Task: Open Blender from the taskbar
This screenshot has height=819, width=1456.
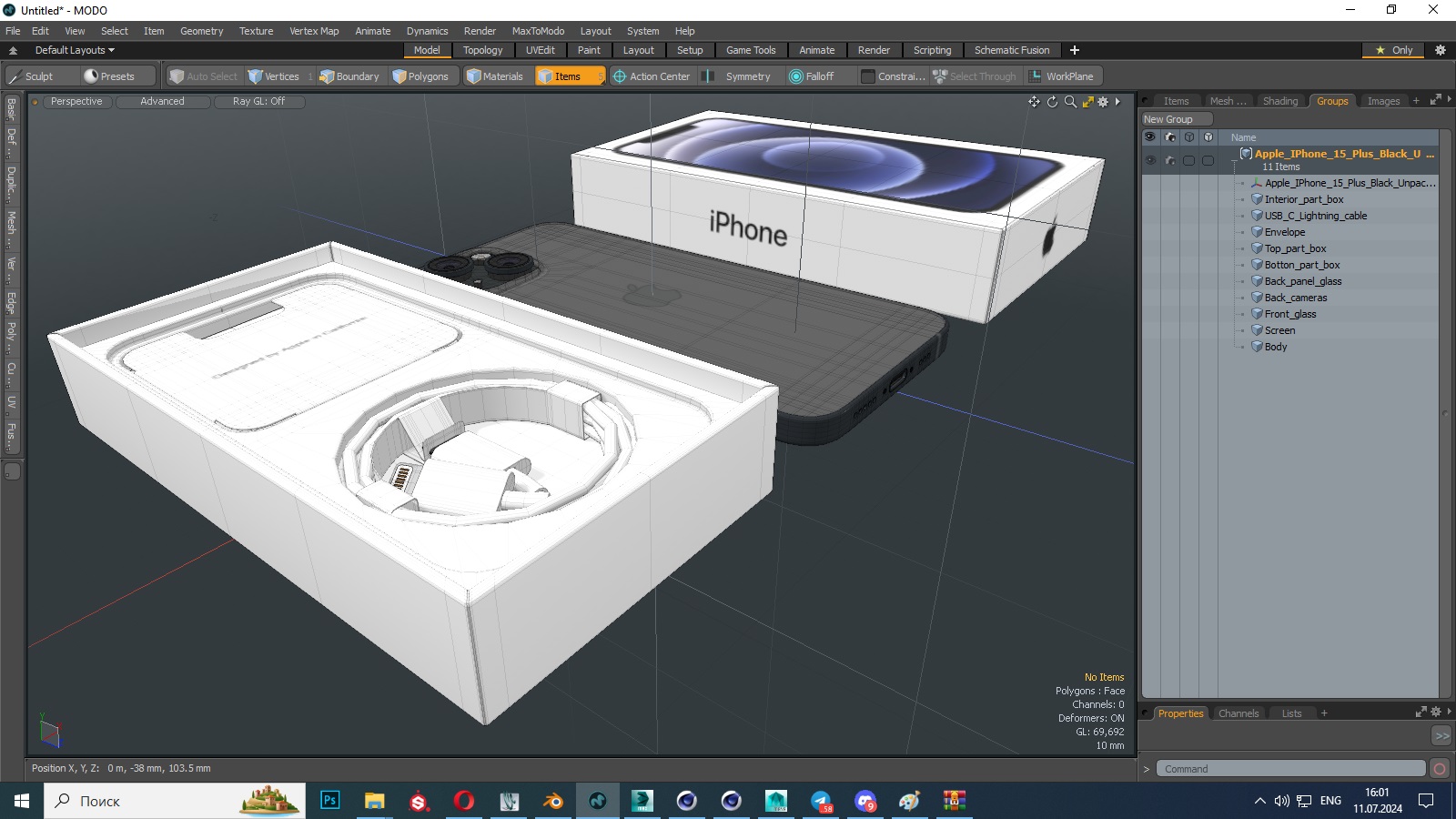Action: (552, 801)
